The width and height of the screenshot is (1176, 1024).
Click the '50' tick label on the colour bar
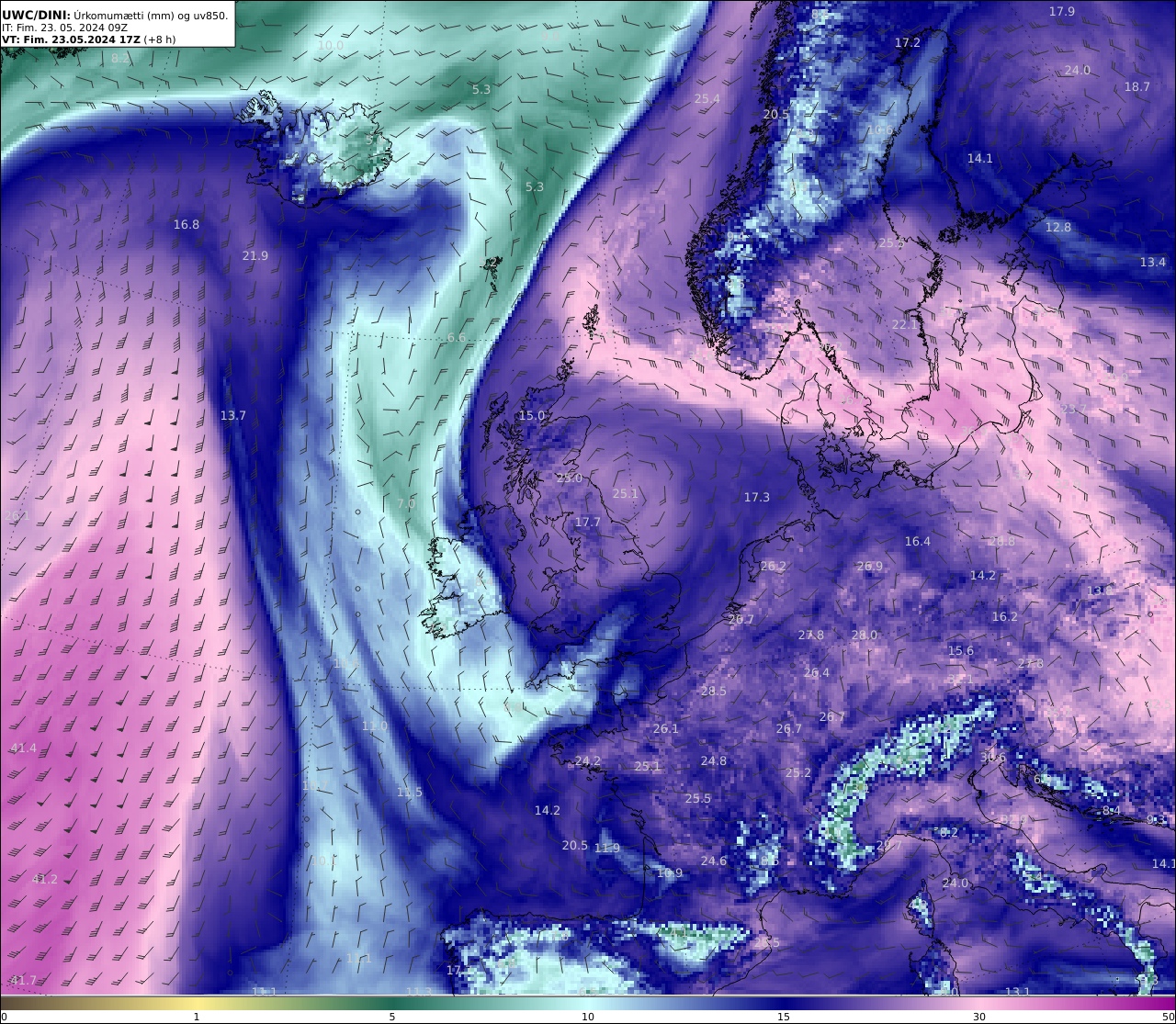point(1169,1017)
